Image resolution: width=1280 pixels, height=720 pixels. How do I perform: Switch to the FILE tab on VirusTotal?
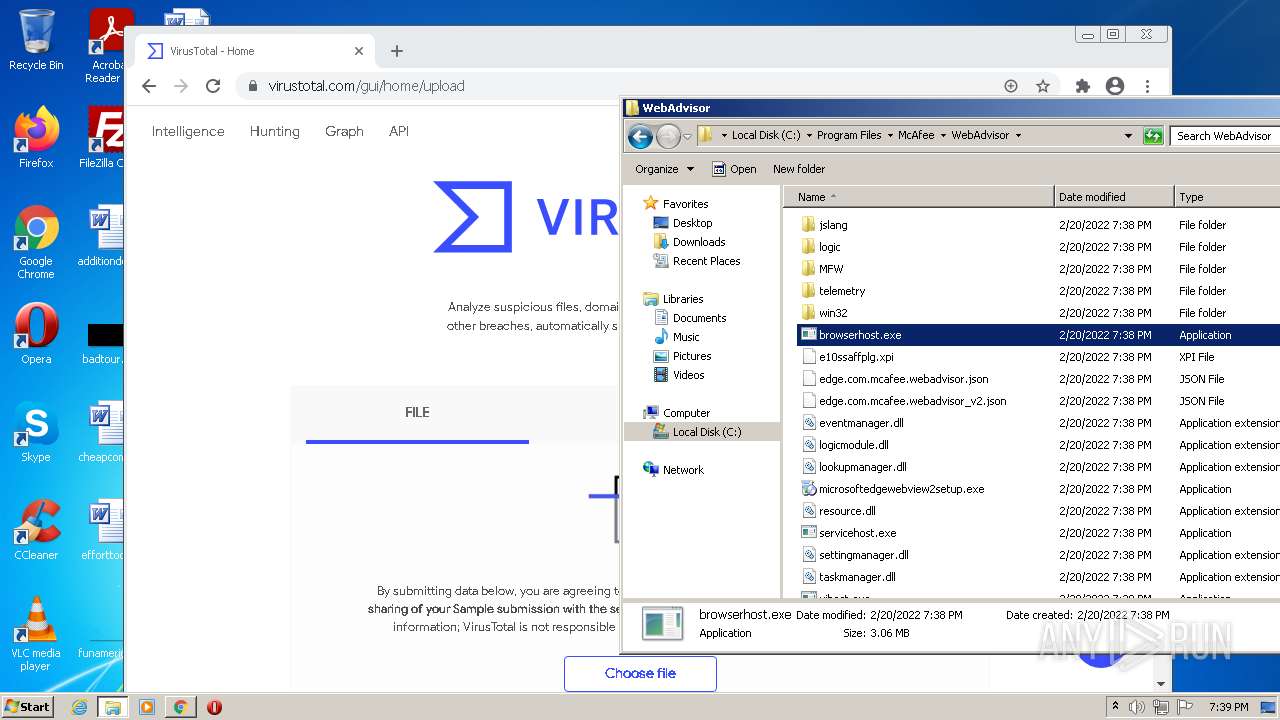(417, 412)
